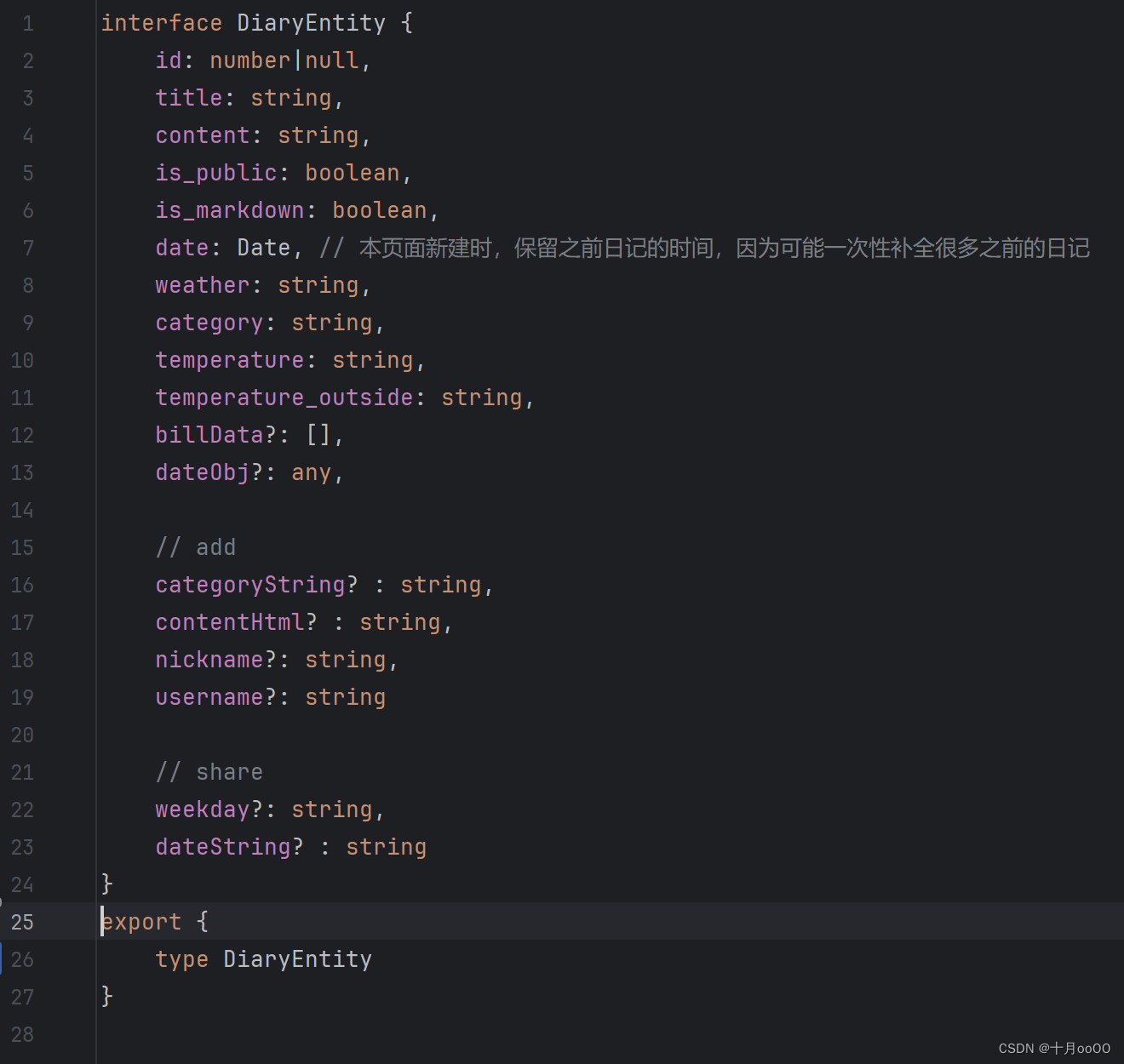This screenshot has width=1124, height=1064.
Task: Click the 'weekday' property name
Action: [x=203, y=809]
